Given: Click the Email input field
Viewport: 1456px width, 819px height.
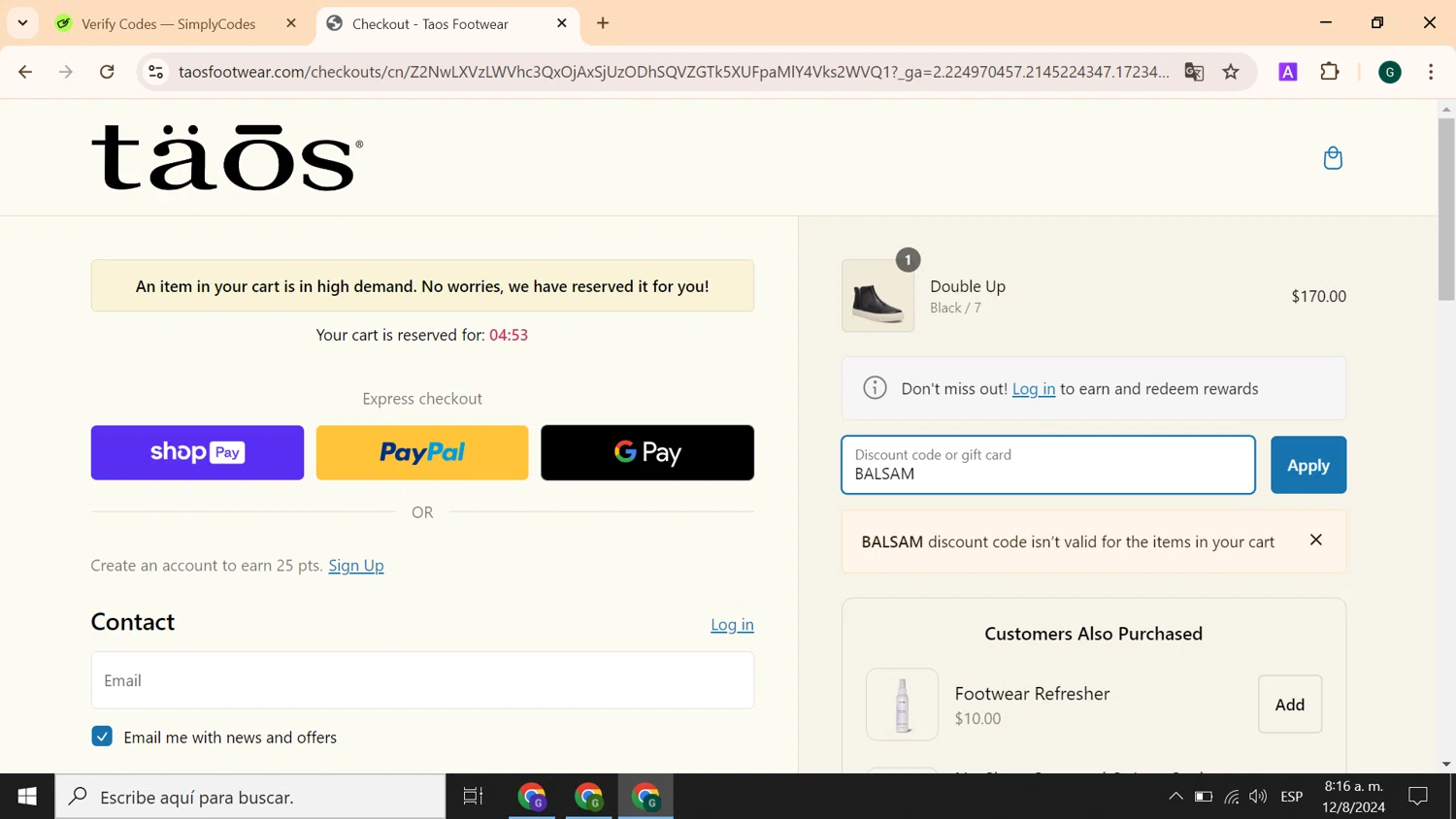Looking at the screenshot, I should pos(422,680).
